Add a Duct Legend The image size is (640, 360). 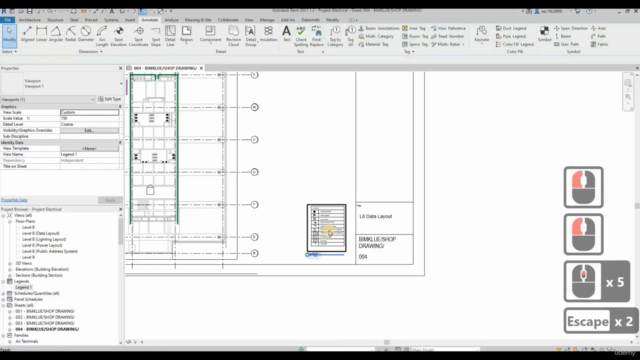point(511,28)
